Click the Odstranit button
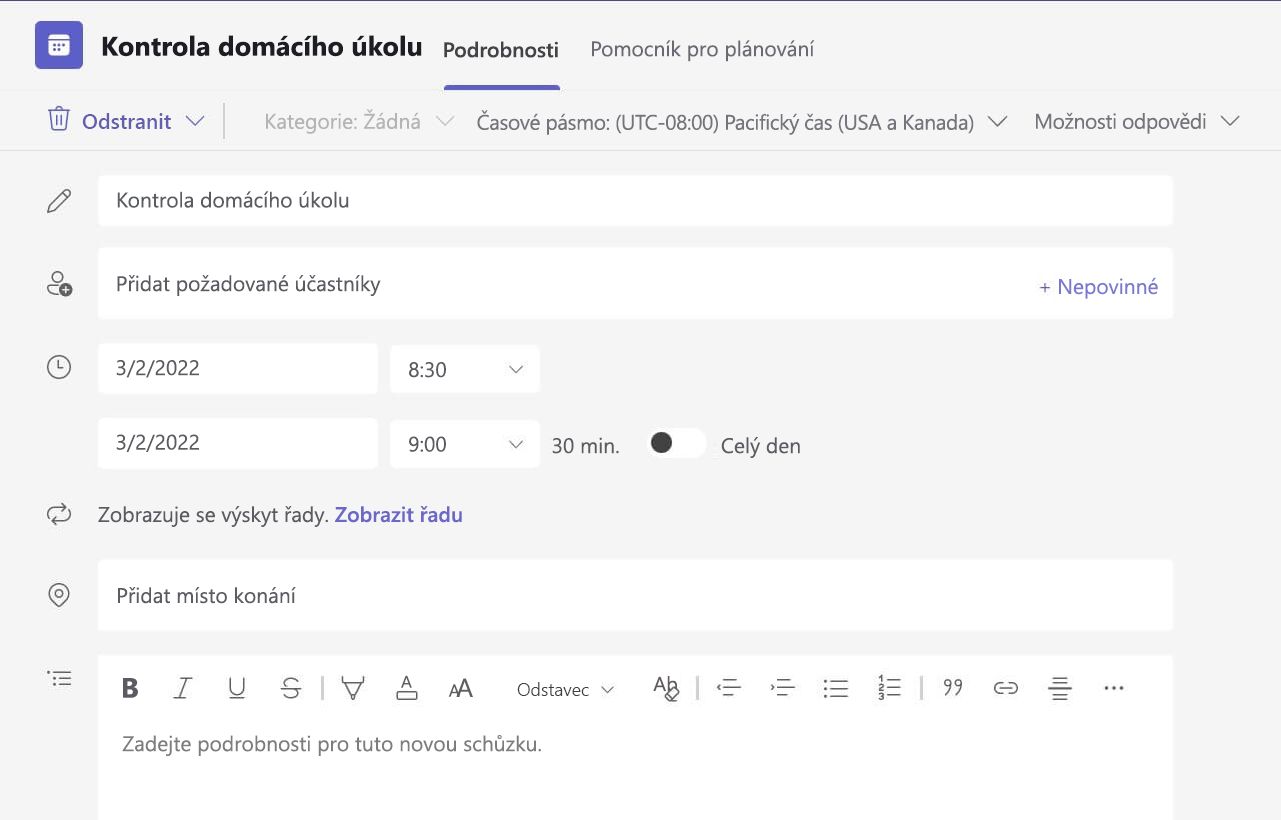The width and height of the screenshot is (1281, 820). tap(127, 121)
